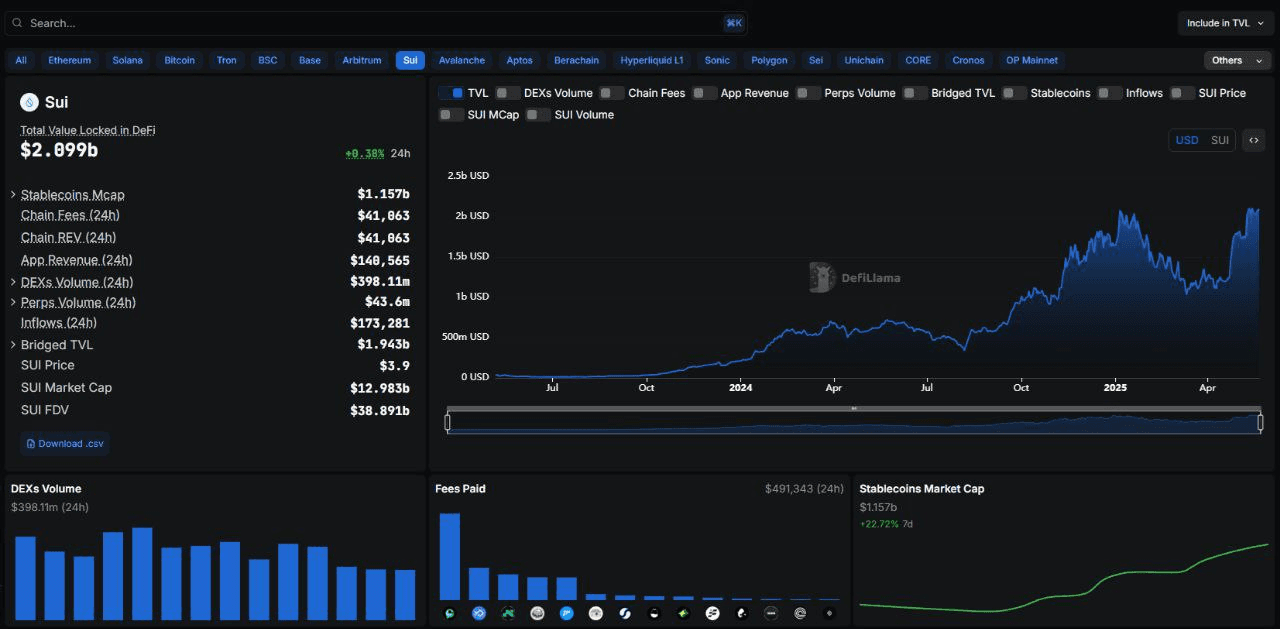Download the .csv data file
The width and height of the screenshot is (1280, 629).
coord(65,443)
